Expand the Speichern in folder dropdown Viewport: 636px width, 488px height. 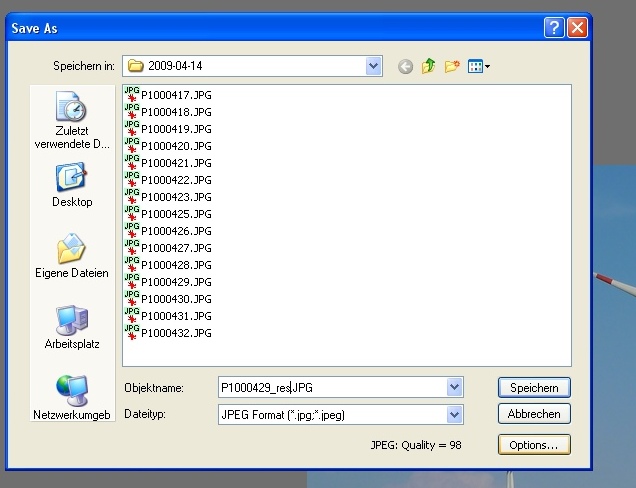point(374,66)
